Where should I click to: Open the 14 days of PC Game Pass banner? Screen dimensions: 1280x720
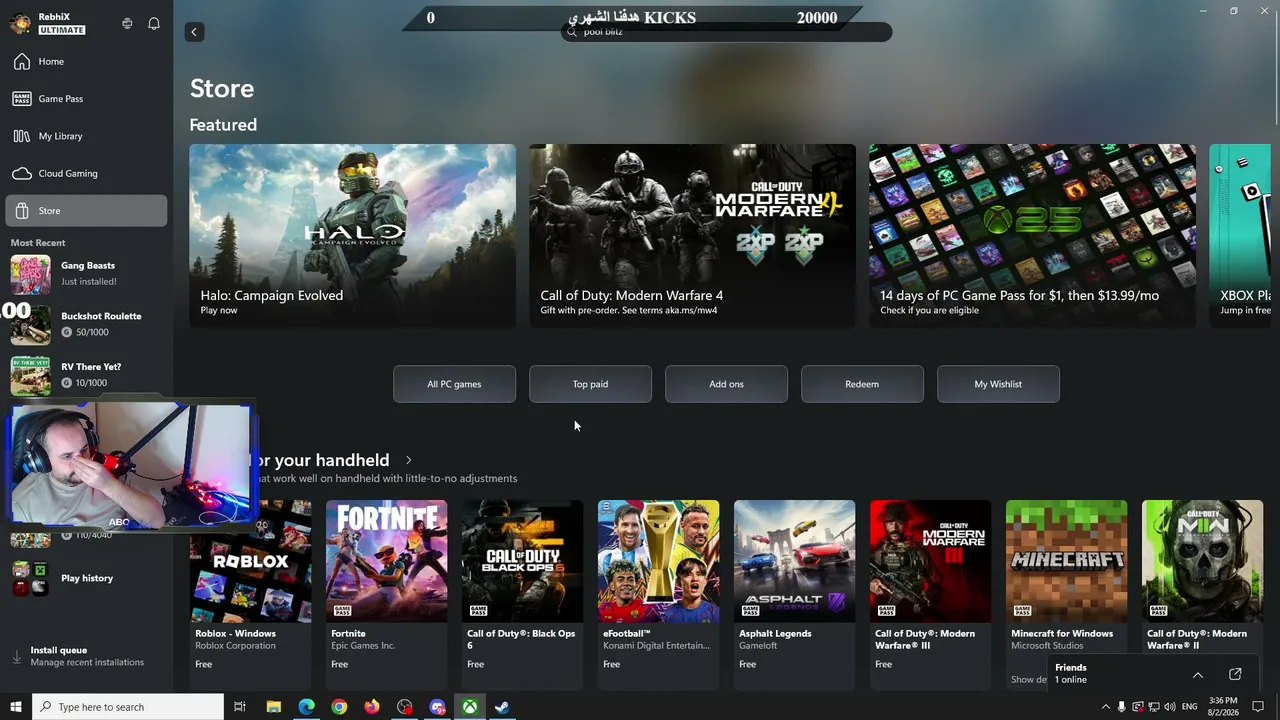(x=1032, y=235)
